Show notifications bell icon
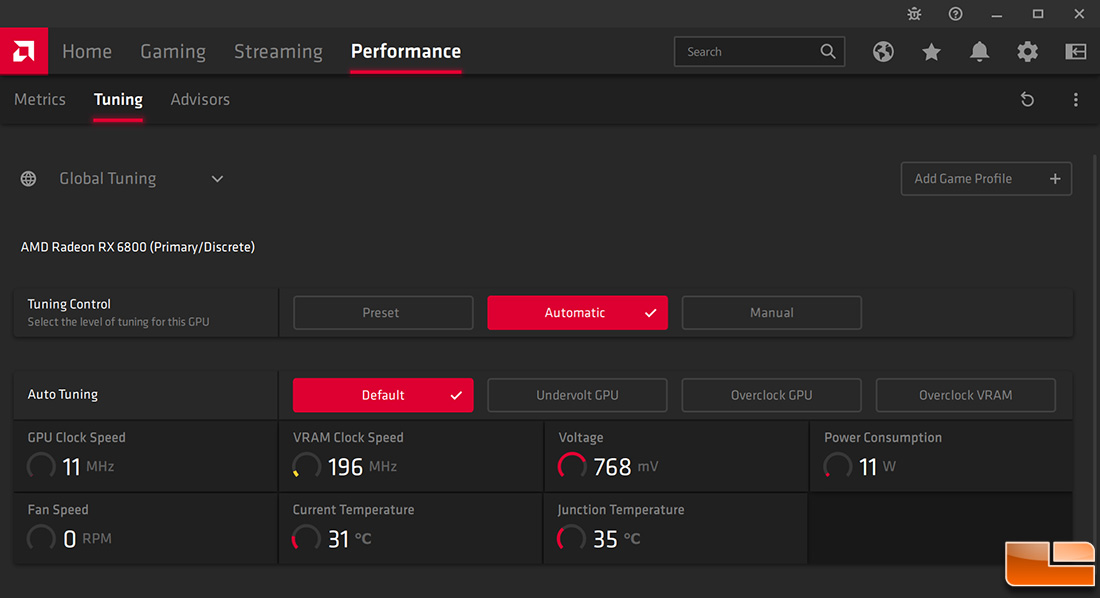This screenshot has height=598, width=1100. point(979,52)
